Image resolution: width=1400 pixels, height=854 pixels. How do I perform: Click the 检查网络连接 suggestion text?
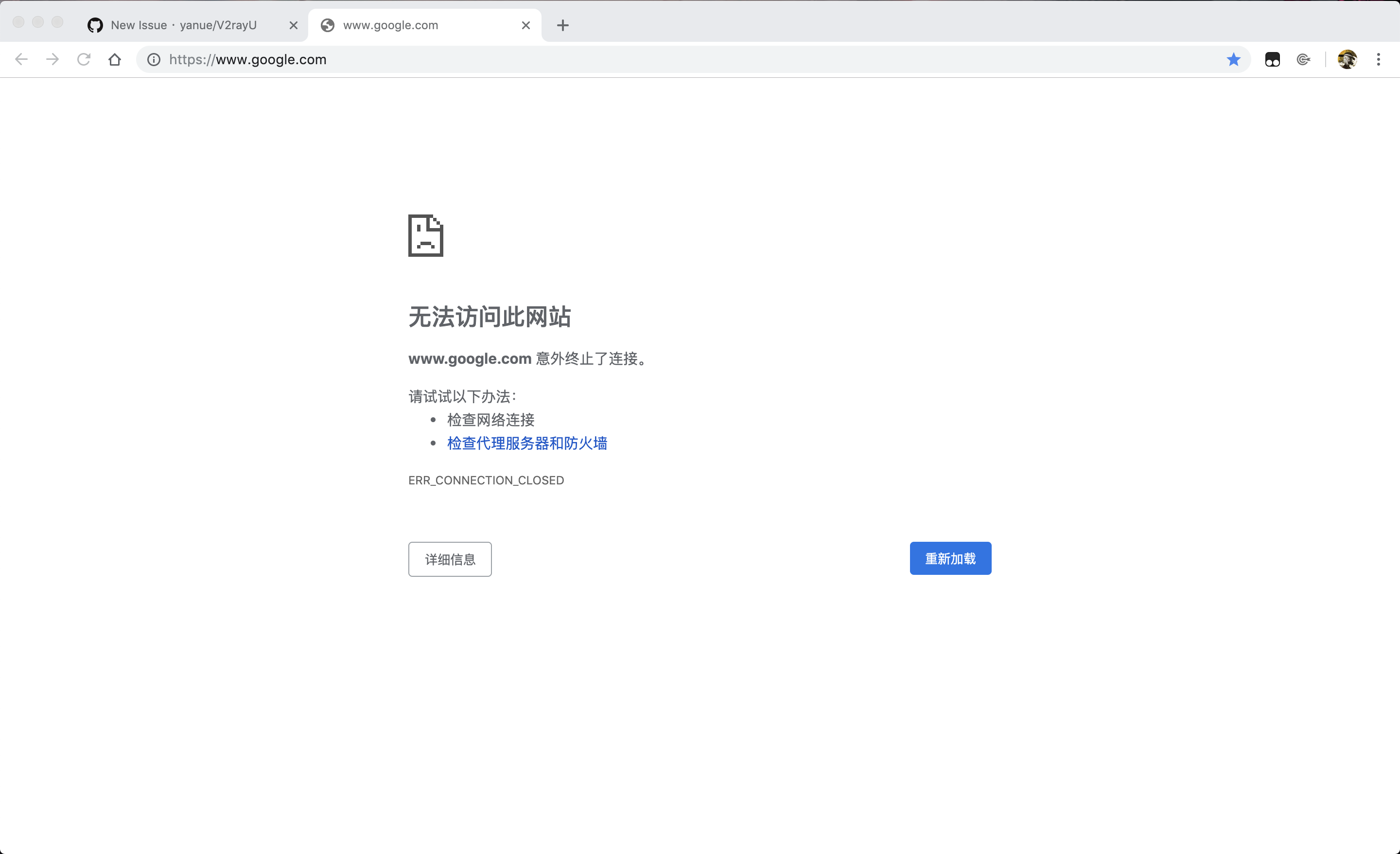coord(491,420)
